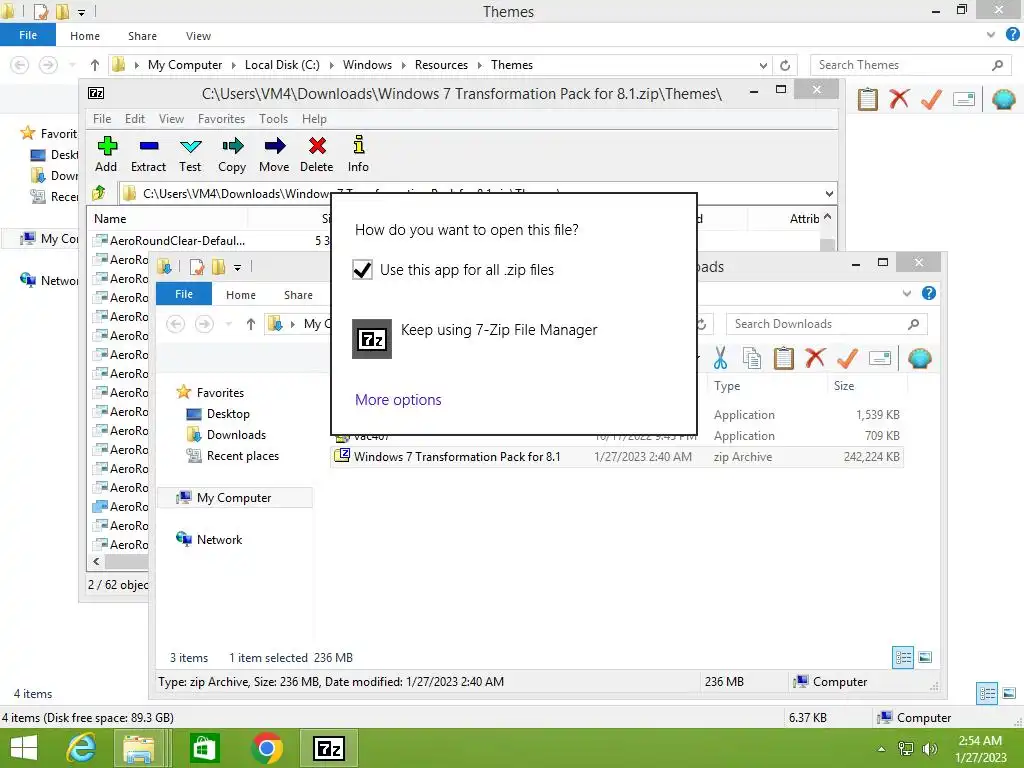This screenshot has height=768, width=1024.
Task: Click the 7-Zip Delete toolbar icon
Action: (x=317, y=146)
